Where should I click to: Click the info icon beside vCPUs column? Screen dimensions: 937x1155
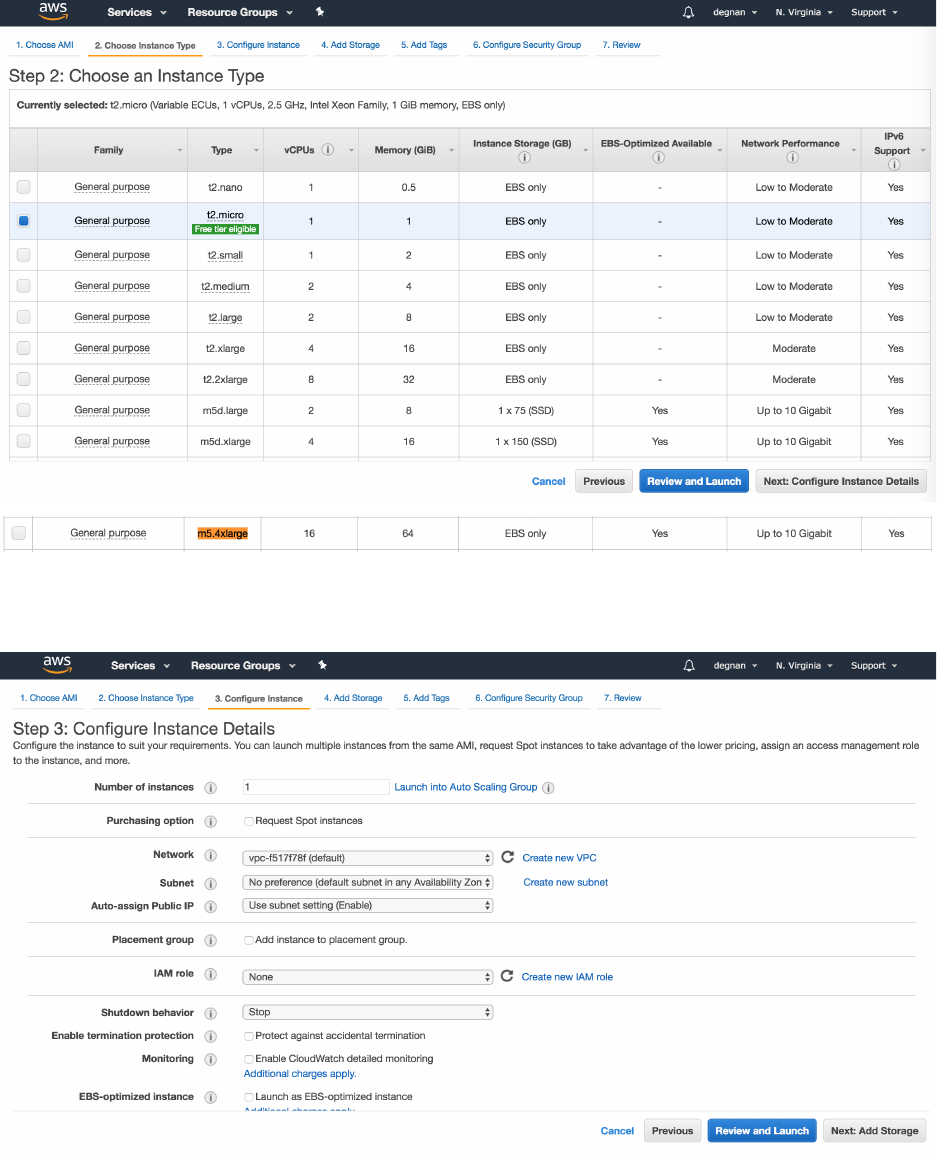(x=328, y=150)
